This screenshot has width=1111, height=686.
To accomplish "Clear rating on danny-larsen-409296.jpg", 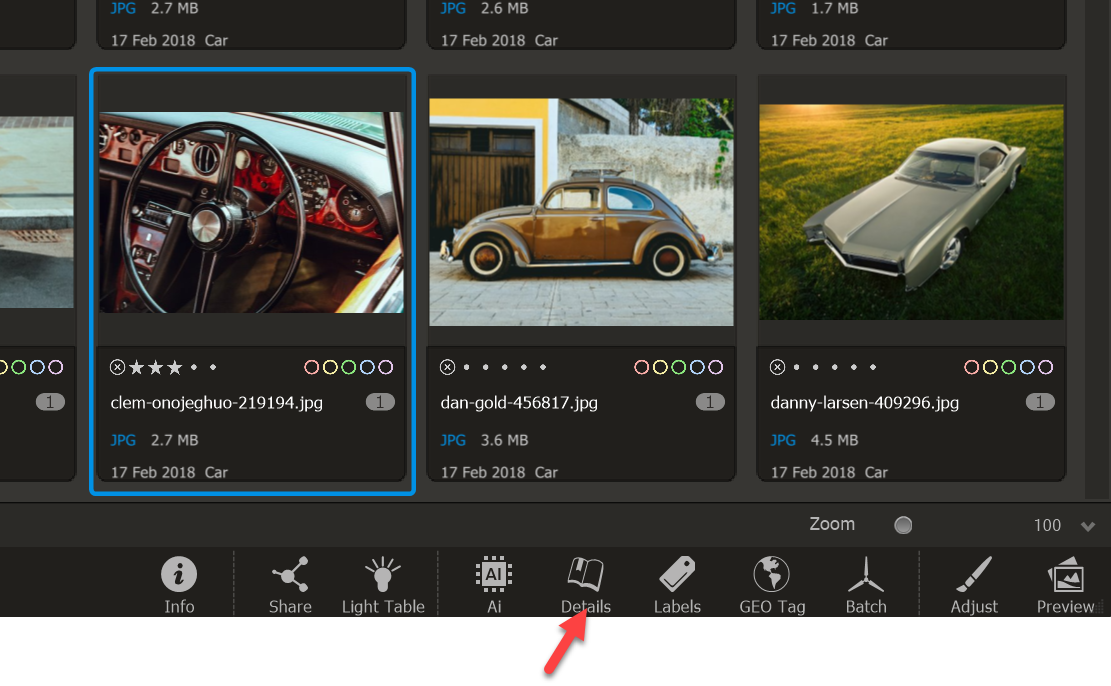I will click(x=777, y=367).
